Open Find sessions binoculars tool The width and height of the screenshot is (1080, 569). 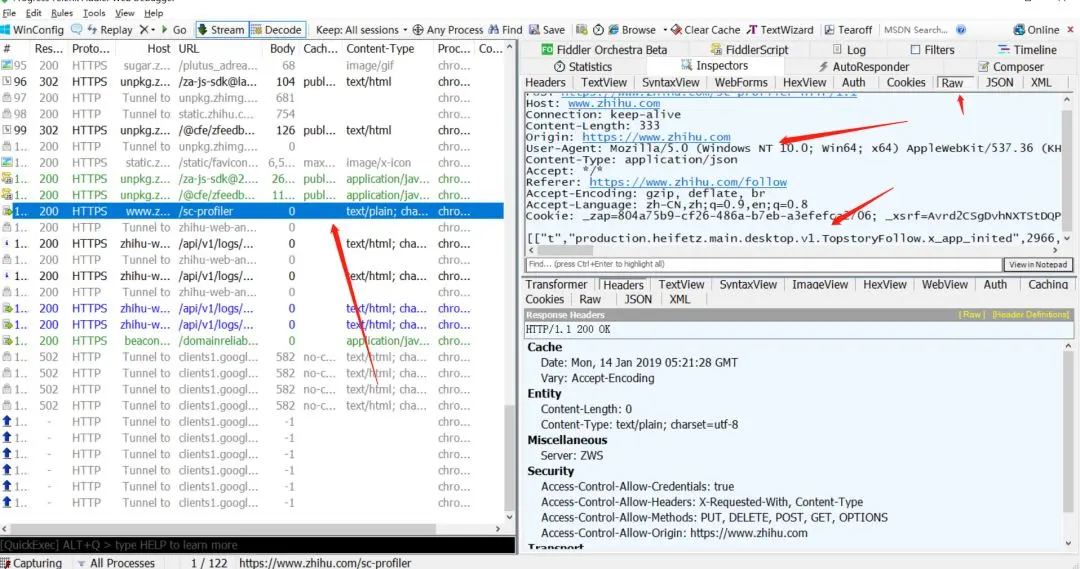pos(506,30)
